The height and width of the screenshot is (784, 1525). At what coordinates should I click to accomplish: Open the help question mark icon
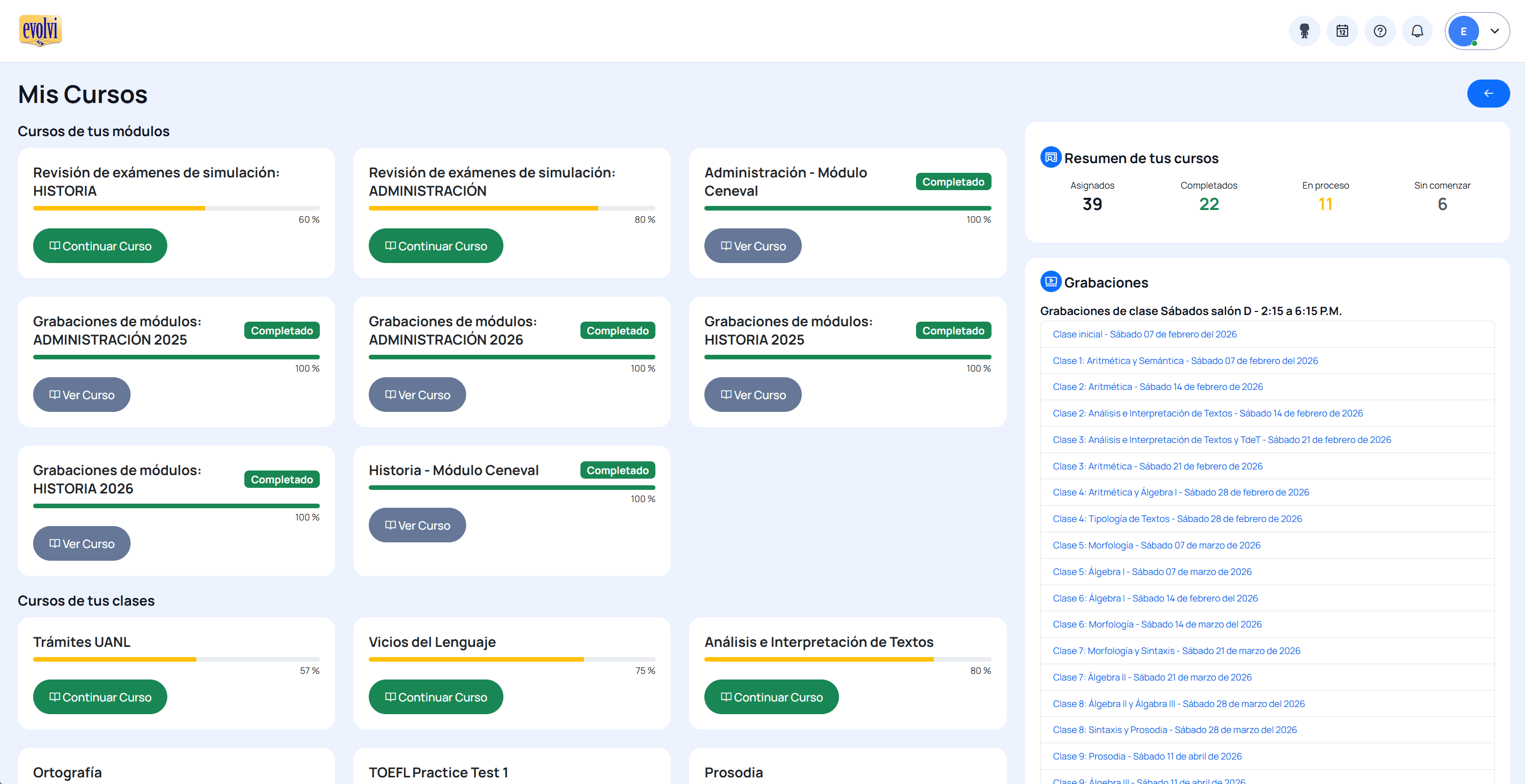[1380, 31]
